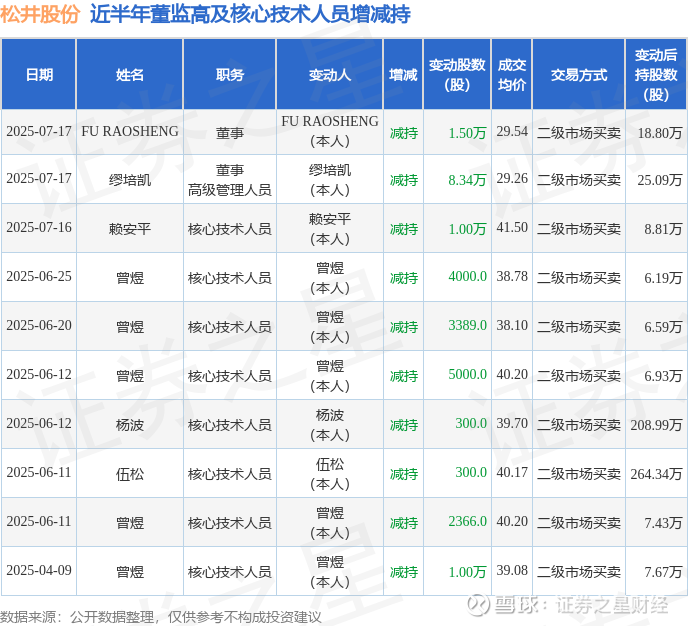Click name cell 杨波
This screenshot has width=688, height=626.
pyautogui.click(x=130, y=425)
